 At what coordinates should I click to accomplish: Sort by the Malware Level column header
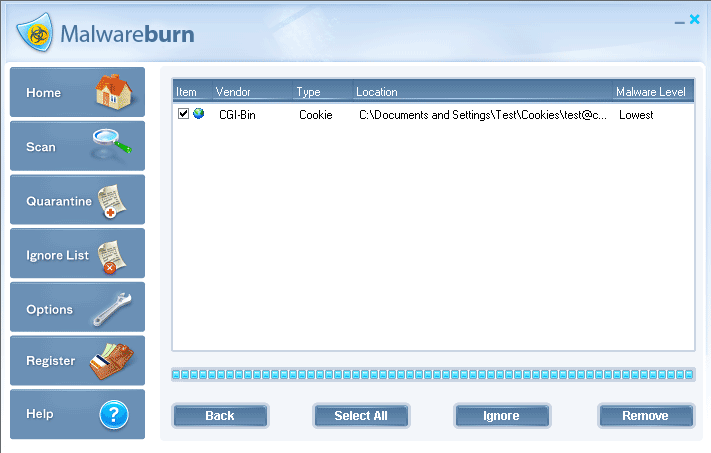[x=653, y=91]
